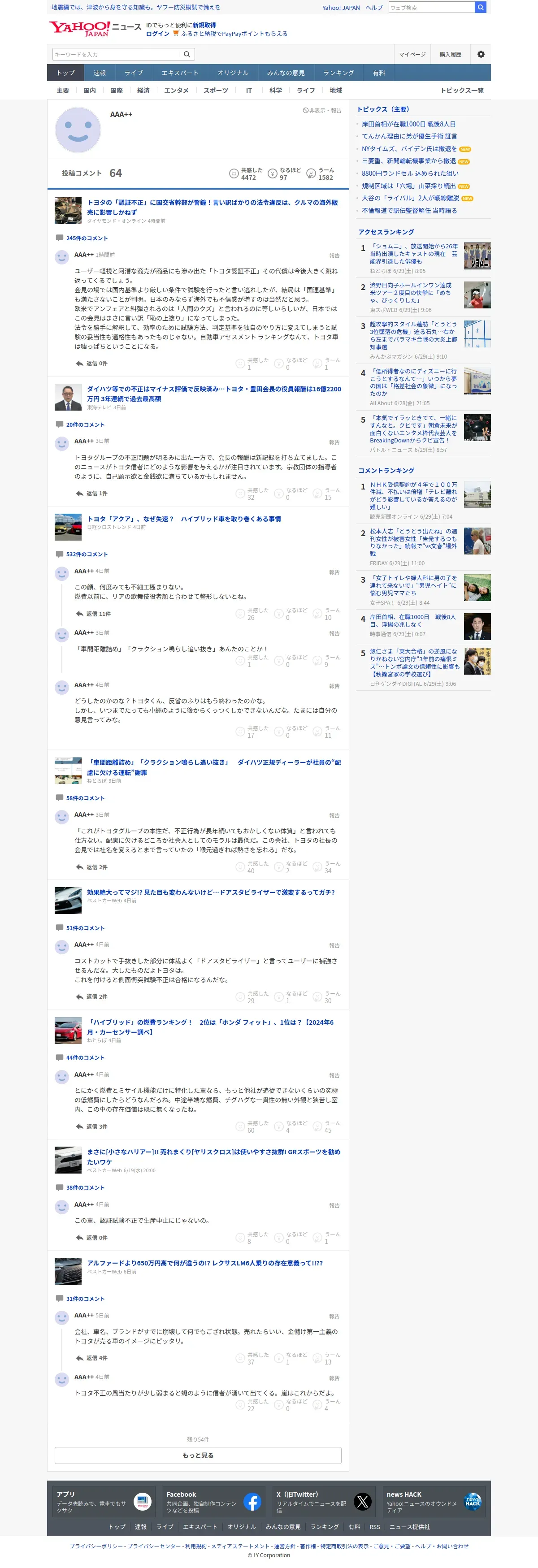Open the Toyota chairman article thumbnail
Viewport: 538px width, 1568px height.
click(68, 398)
